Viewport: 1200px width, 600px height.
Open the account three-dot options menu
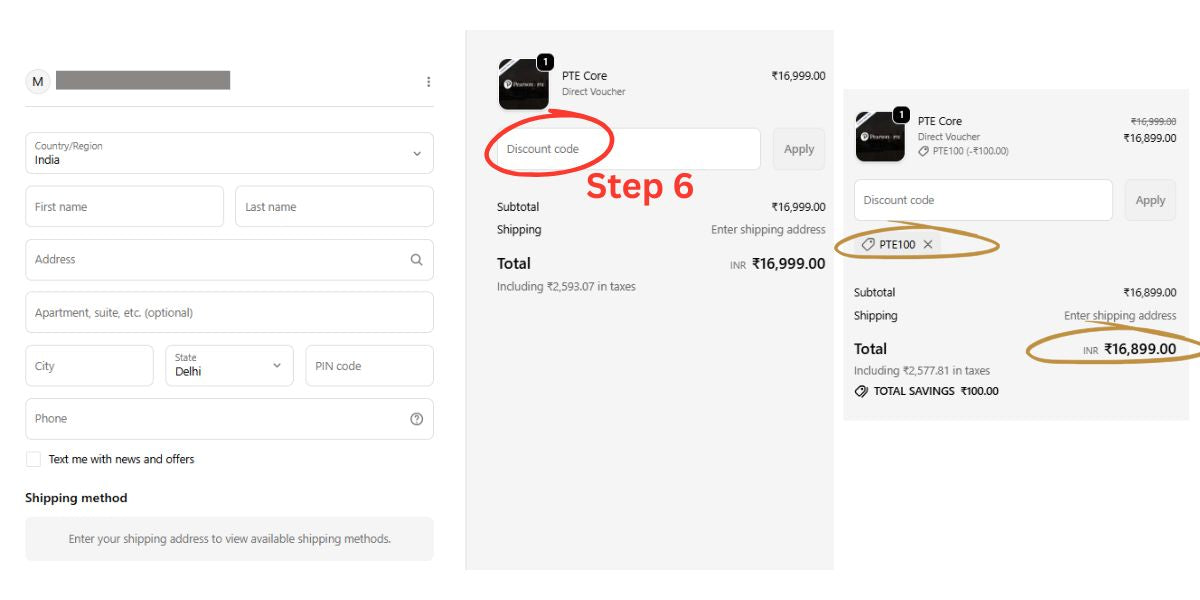coord(428,82)
